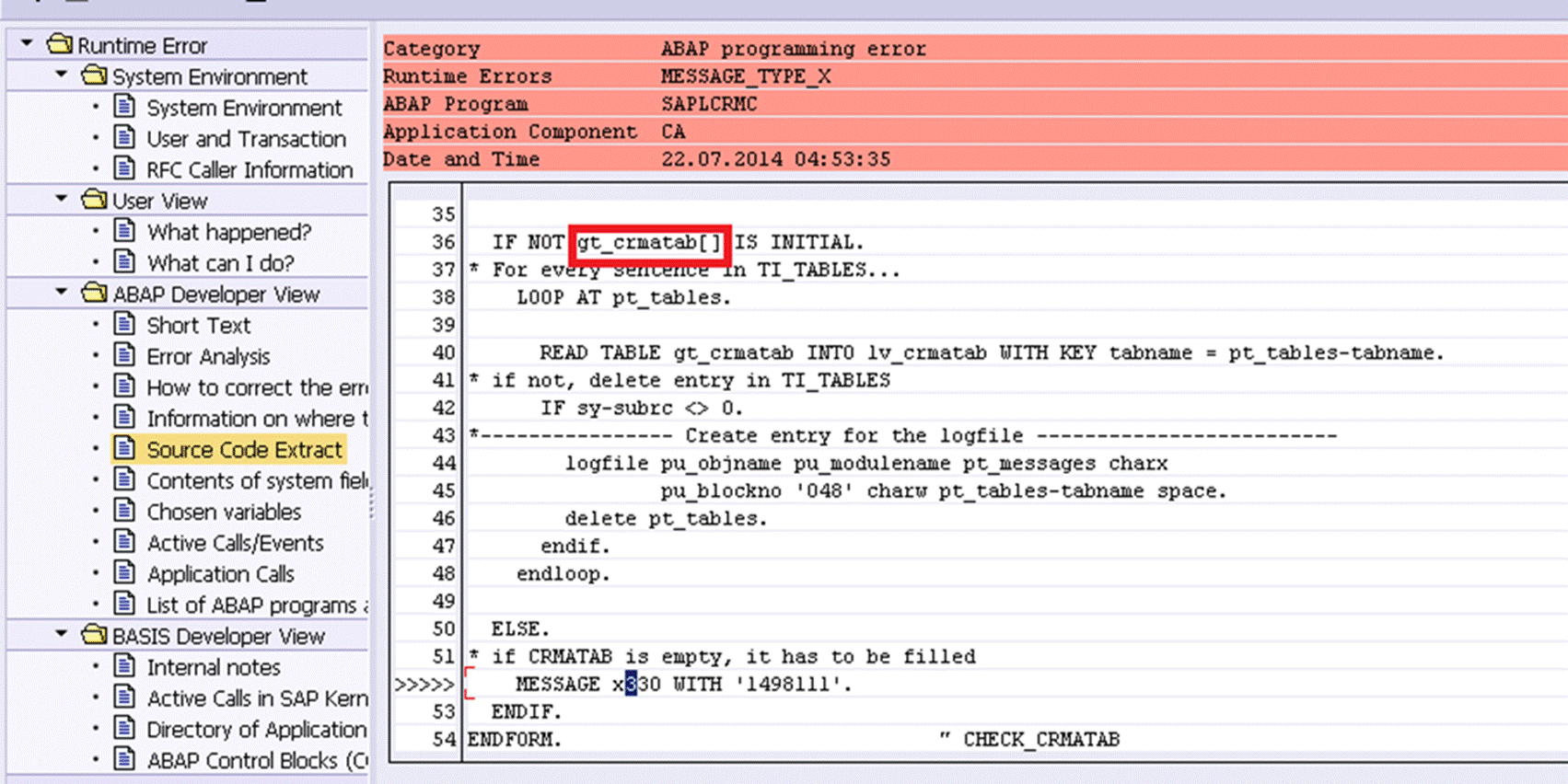
Task: Click document icon beside Directory of Application
Action: tap(124, 729)
